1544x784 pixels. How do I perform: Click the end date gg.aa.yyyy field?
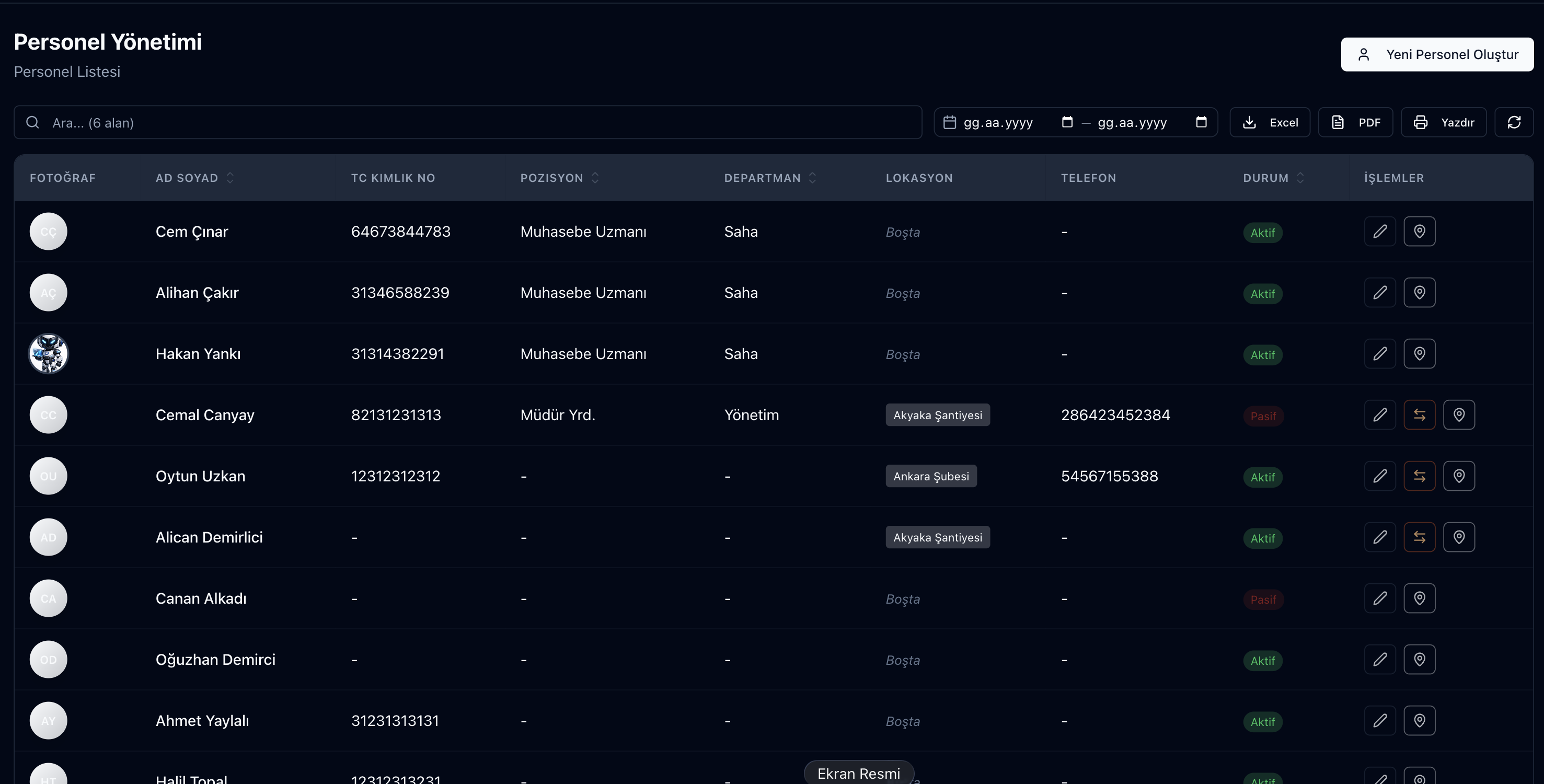1132,123
